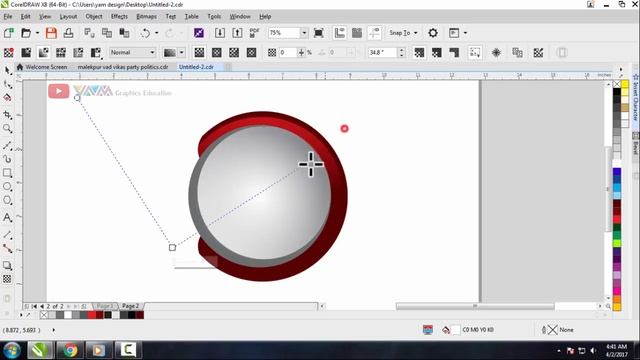Click the purple search content icon

click(199, 33)
